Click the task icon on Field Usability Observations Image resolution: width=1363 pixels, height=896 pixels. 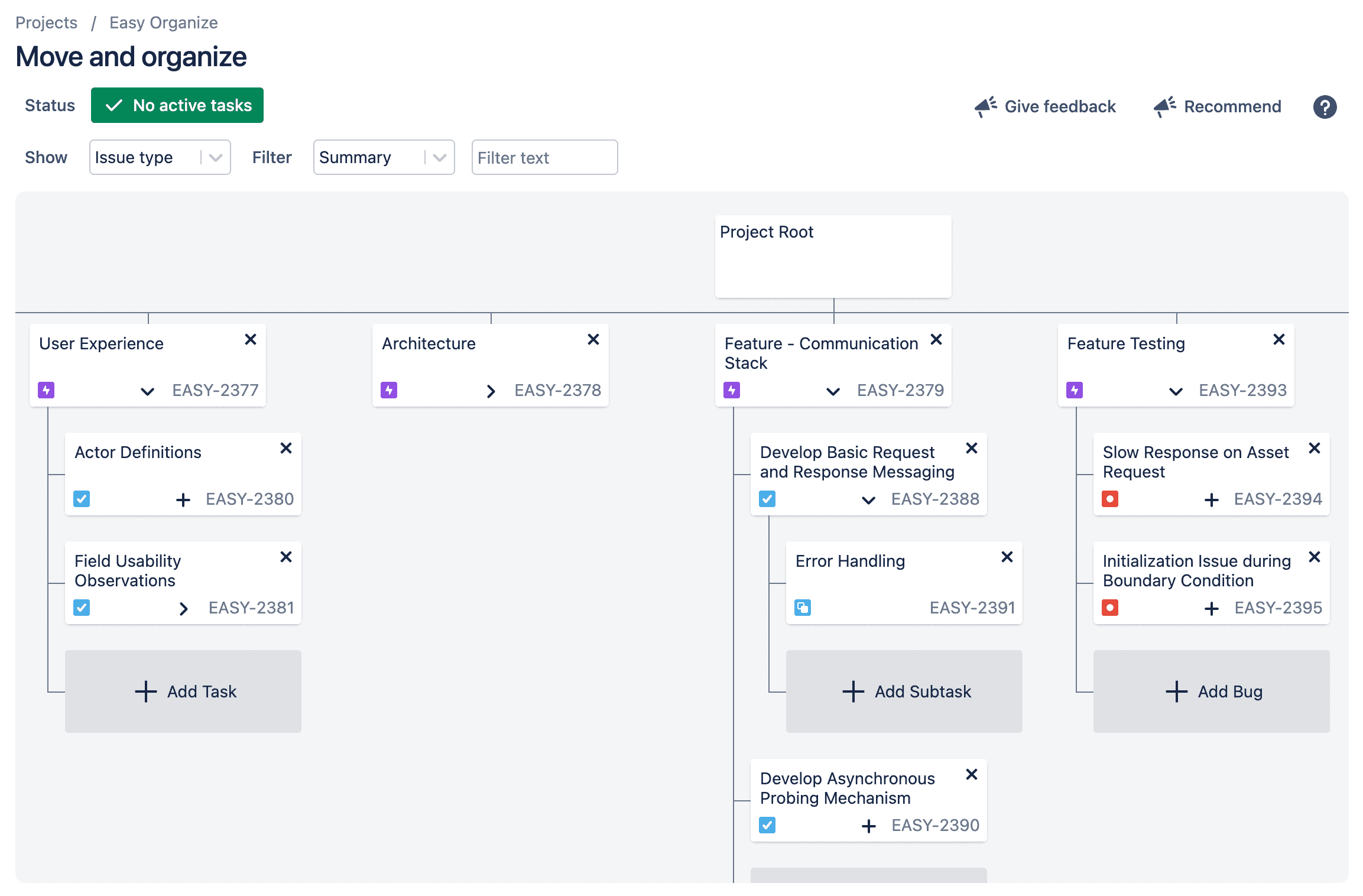coord(82,608)
